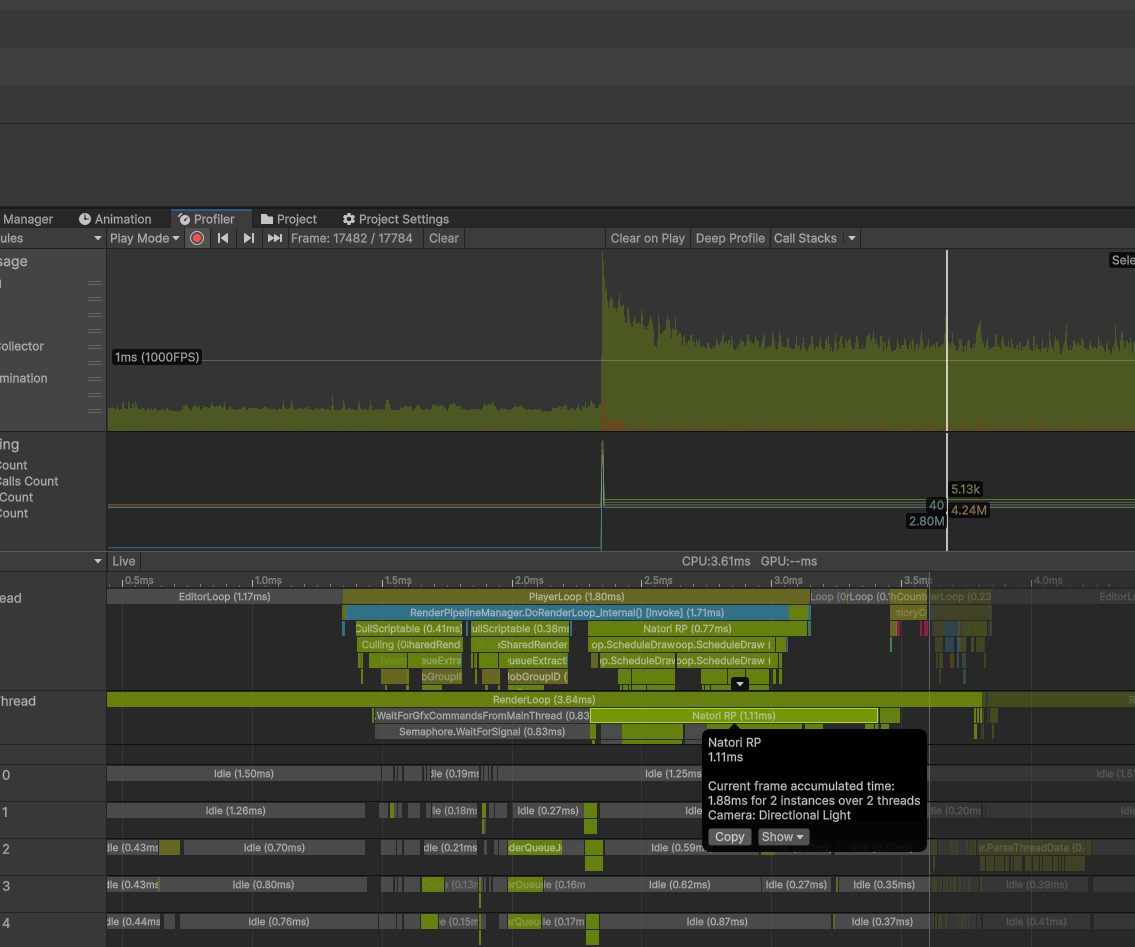Click the RenderLoop (3.64ms) sample bar
Image resolution: width=1135 pixels, height=947 pixels.
coord(543,700)
